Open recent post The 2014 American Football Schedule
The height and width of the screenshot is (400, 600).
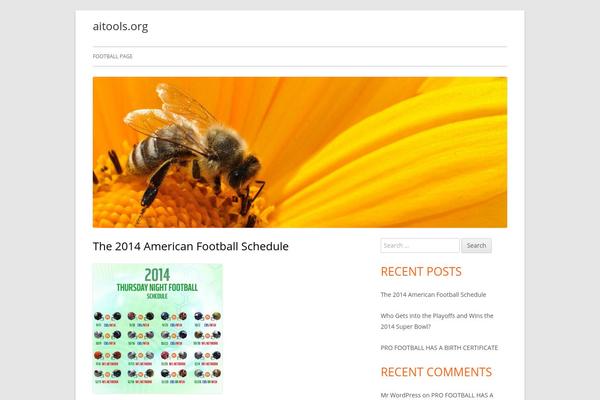[x=433, y=294]
